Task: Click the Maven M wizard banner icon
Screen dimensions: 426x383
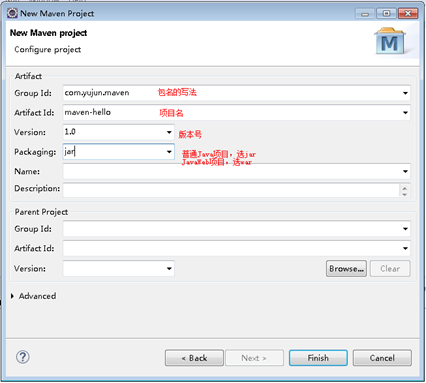Action: point(390,41)
